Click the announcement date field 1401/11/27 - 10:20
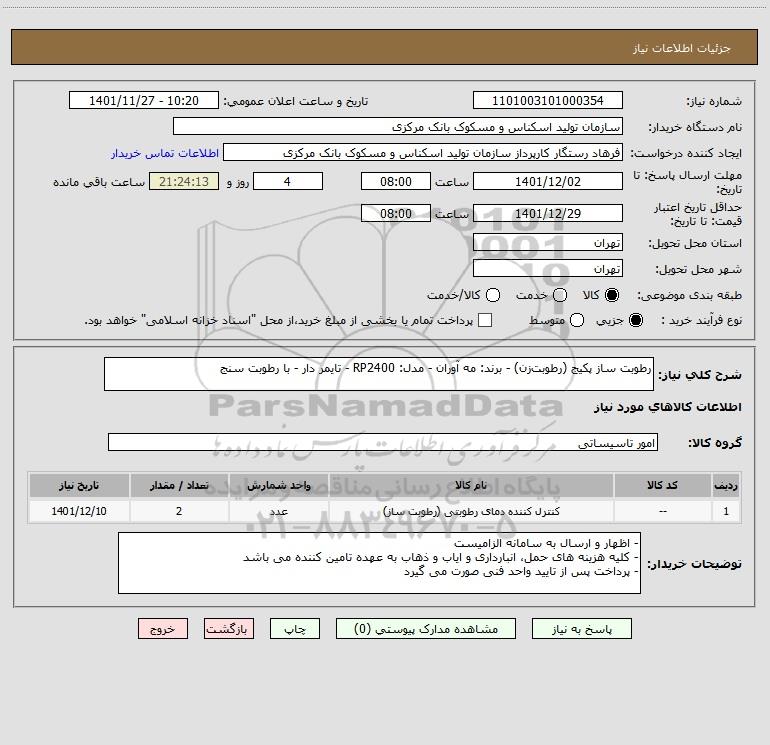 144,101
